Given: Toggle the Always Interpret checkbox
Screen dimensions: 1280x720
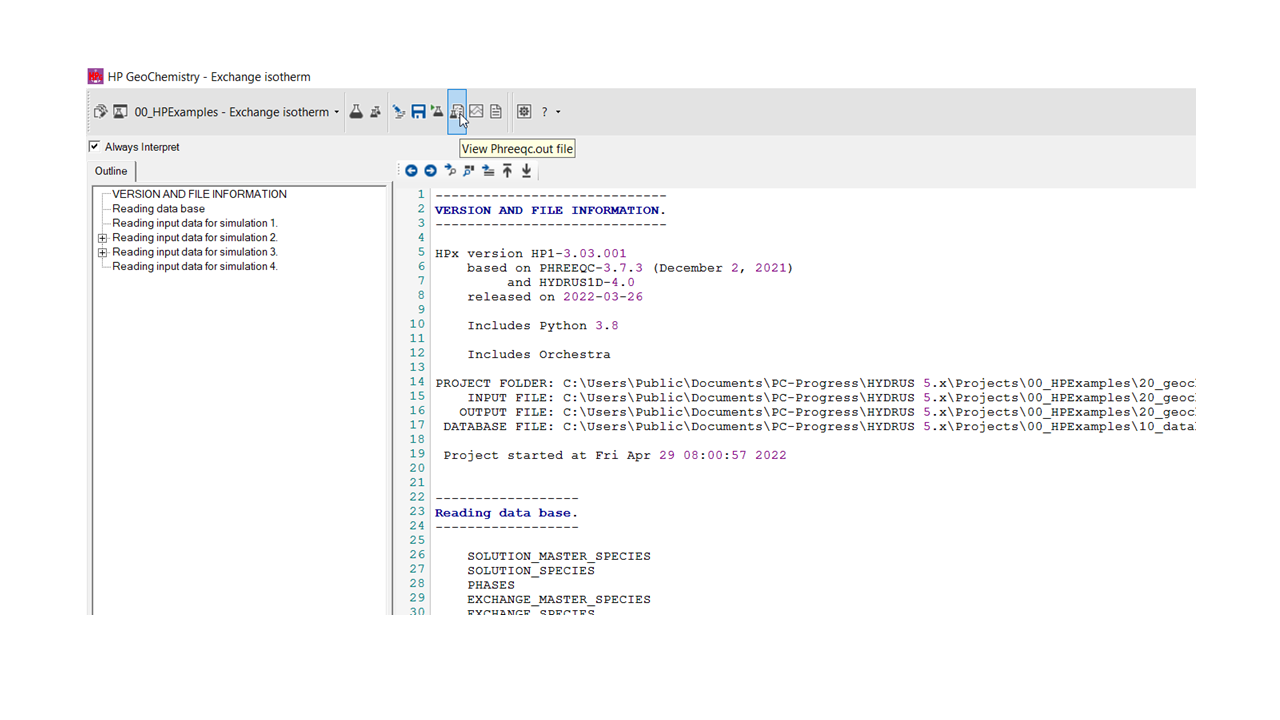Looking at the screenshot, I should point(95,147).
